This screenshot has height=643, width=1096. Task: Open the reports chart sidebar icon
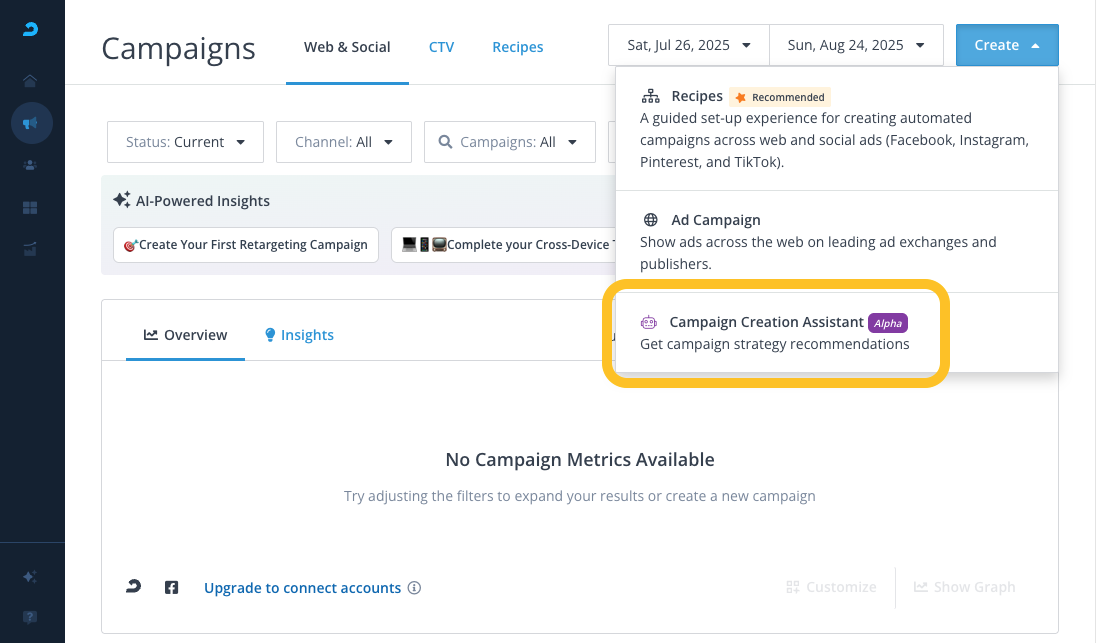31,249
